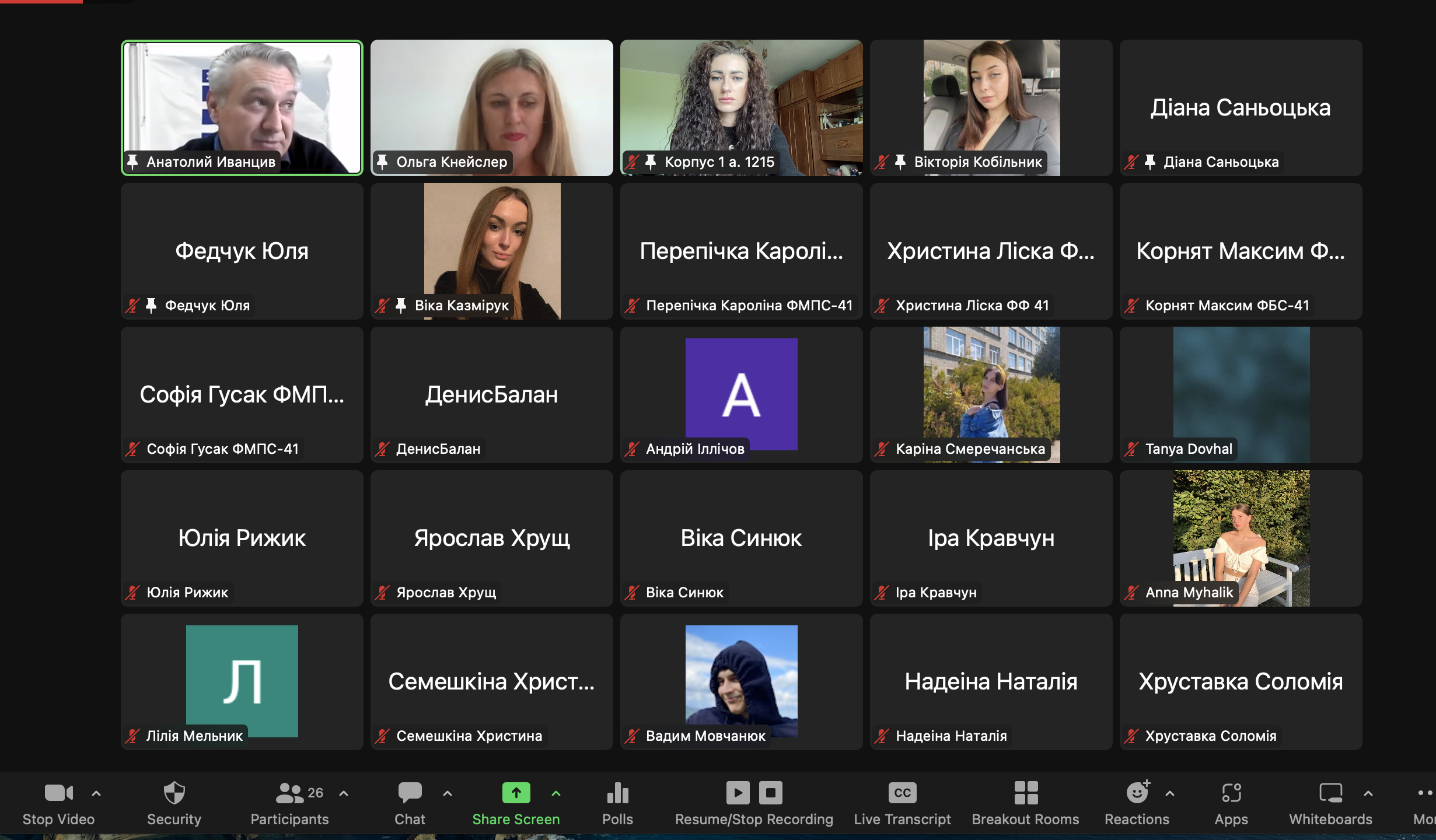The image size is (1436, 840).
Task: Click the Share Screen label
Action: [516, 819]
